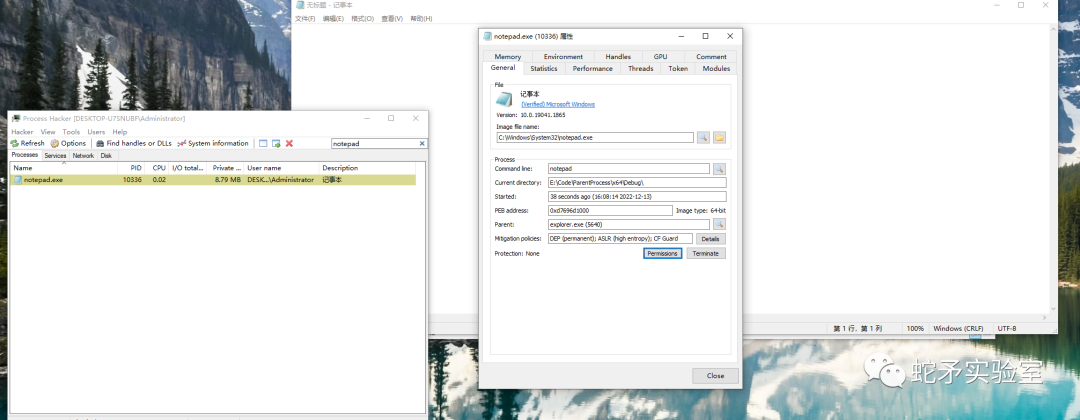Open the 格式(O) menu in Notepad

tap(362, 19)
